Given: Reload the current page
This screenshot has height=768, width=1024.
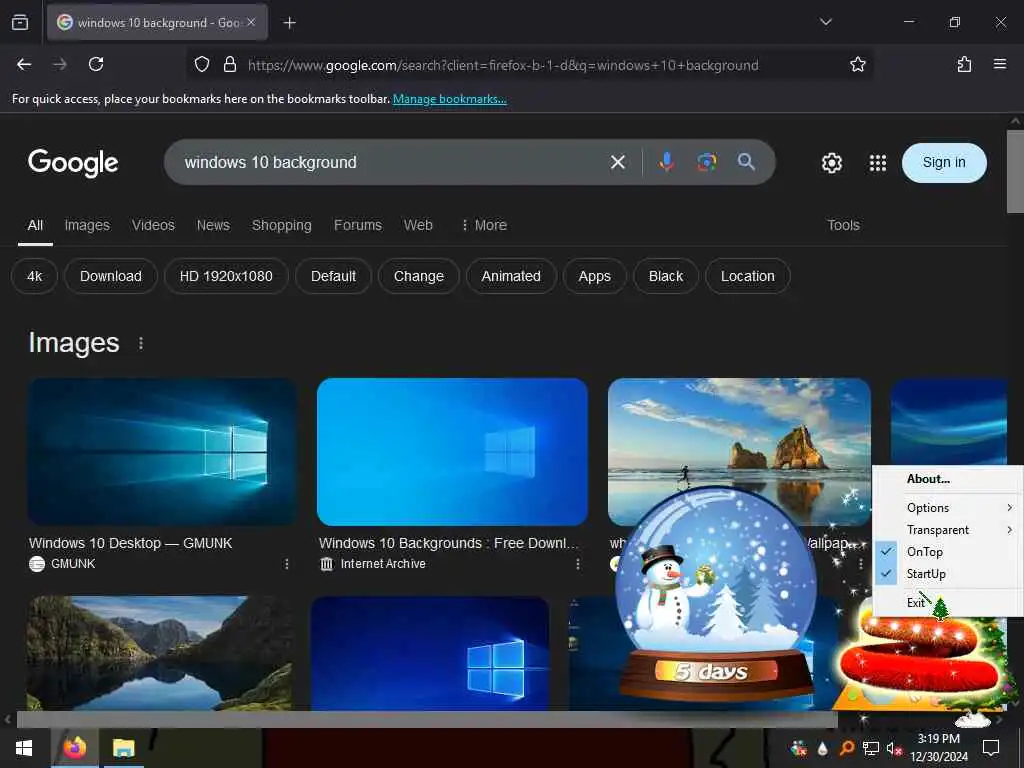Looking at the screenshot, I should click(x=96, y=64).
